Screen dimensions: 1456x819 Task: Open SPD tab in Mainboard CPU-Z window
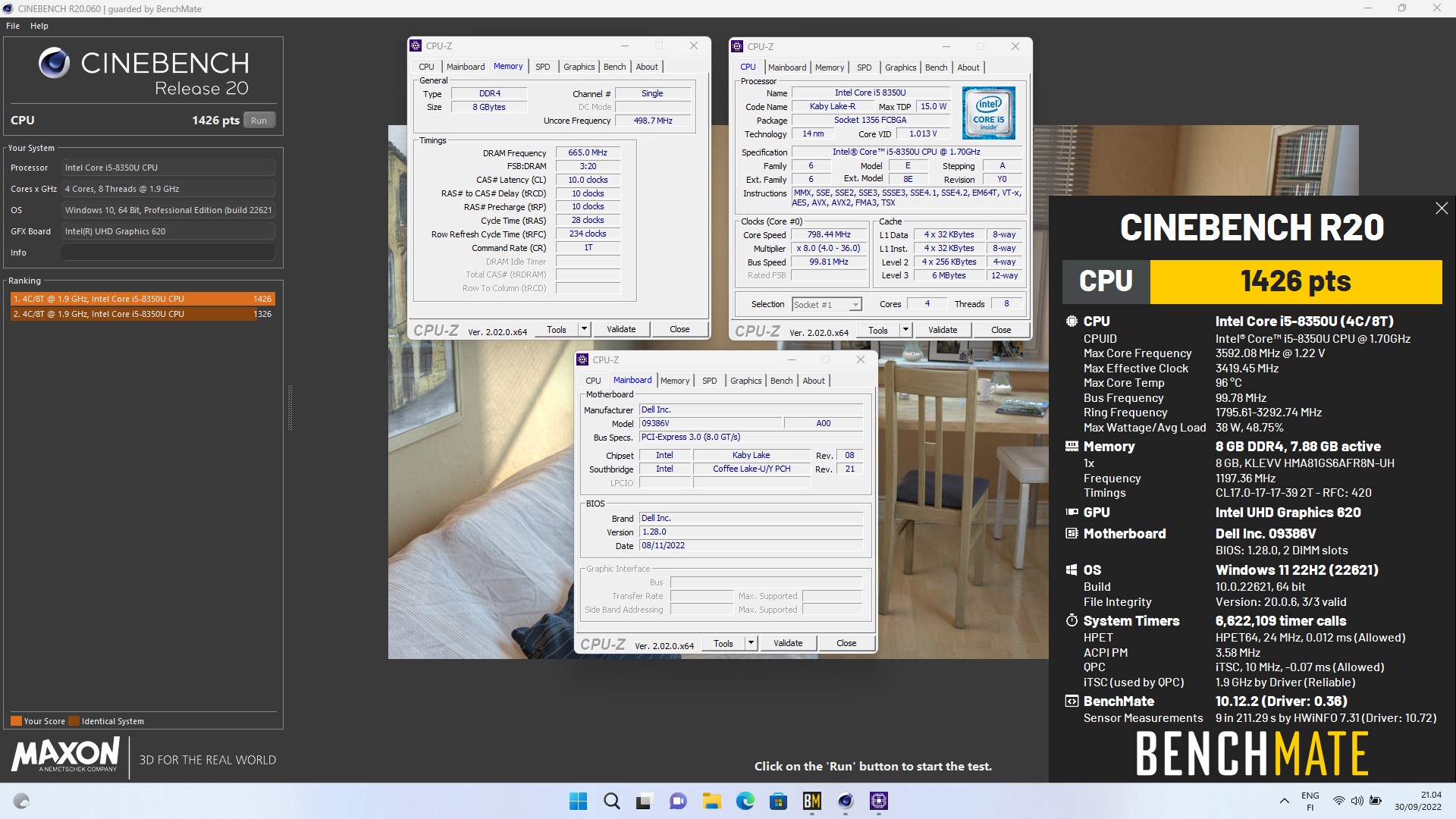point(710,381)
